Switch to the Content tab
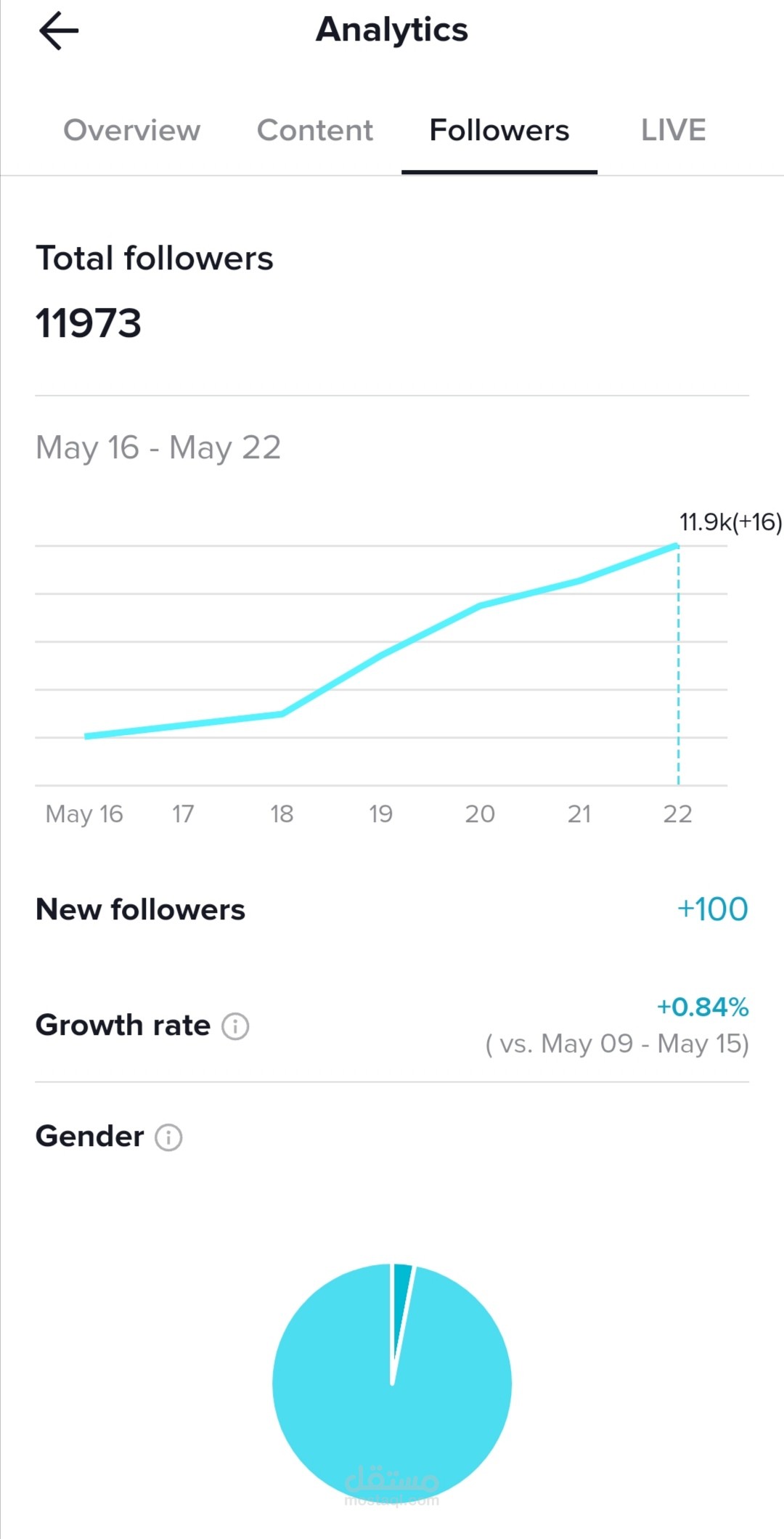This screenshot has height=1539, width=784. click(315, 131)
